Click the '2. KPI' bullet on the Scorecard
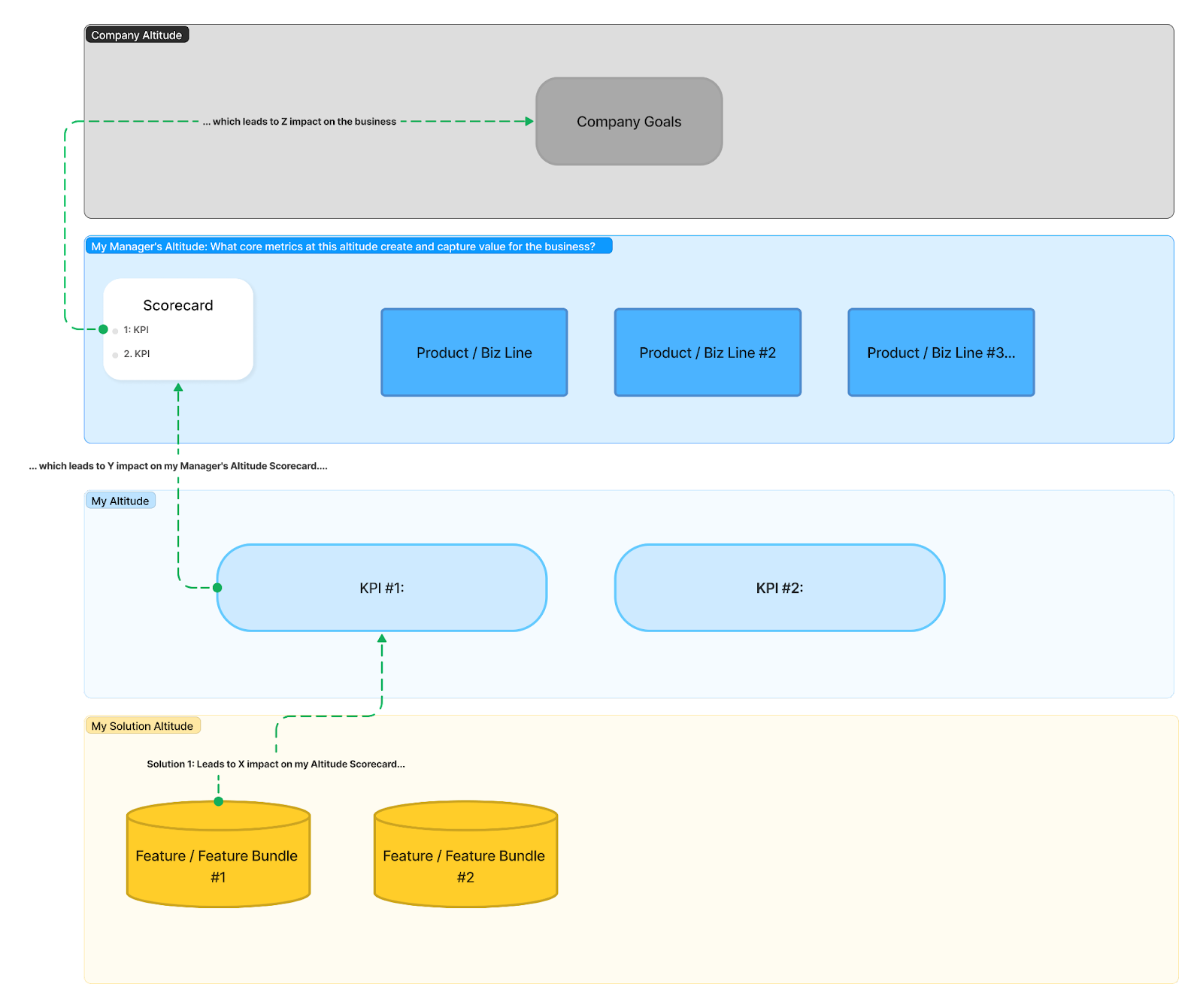 (x=137, y=353)
